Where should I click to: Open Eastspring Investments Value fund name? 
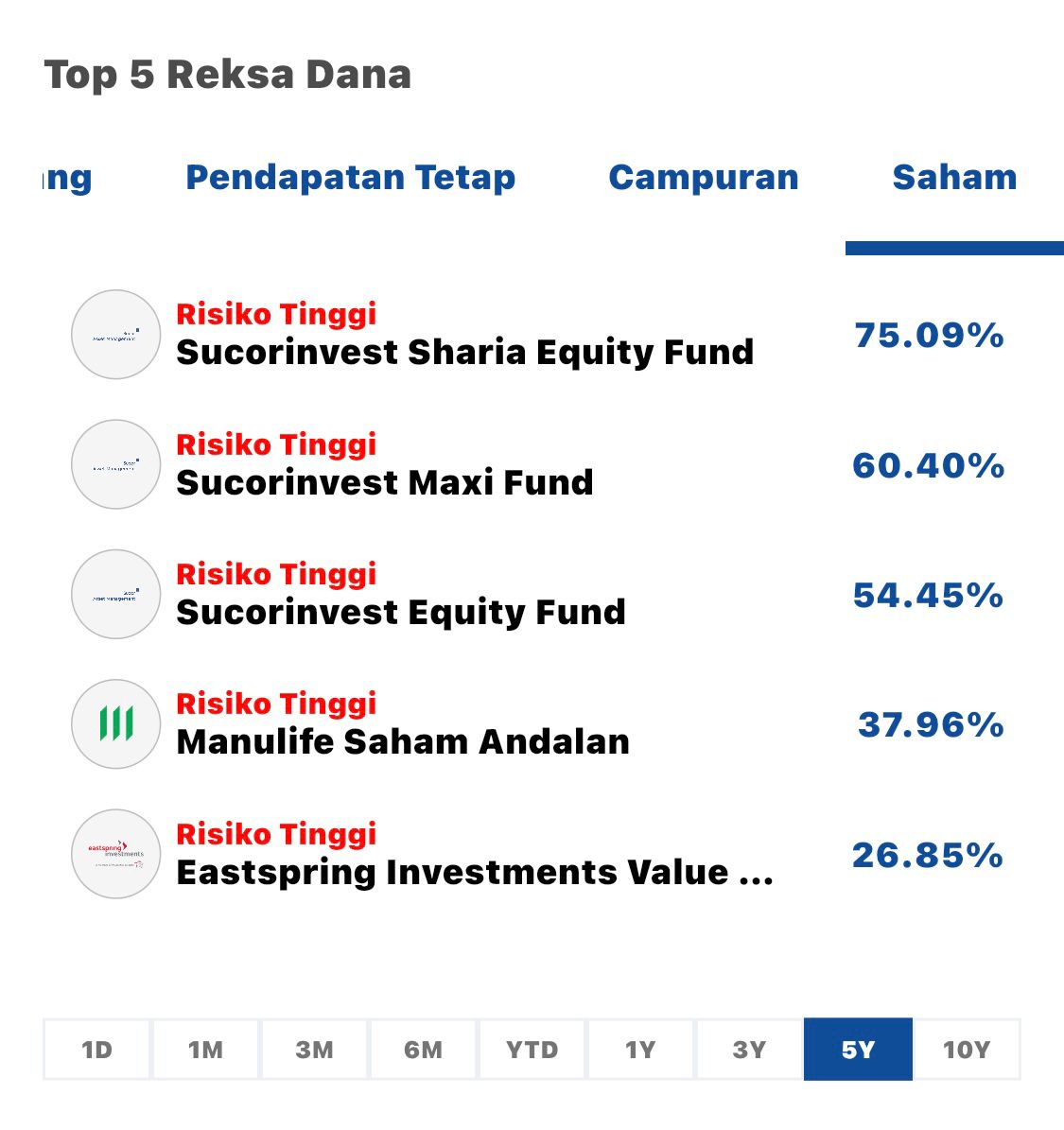pyautogui.click(x=475, y=872)
